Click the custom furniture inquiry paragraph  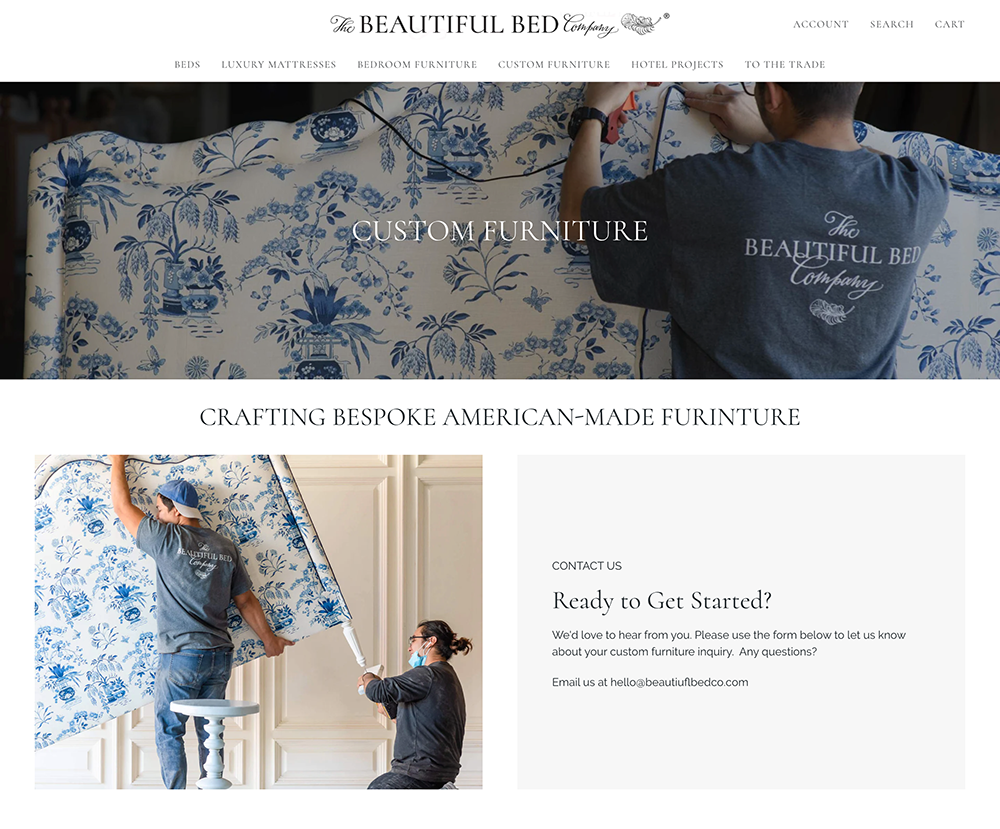pyautogui.click(x=728, y=643)
